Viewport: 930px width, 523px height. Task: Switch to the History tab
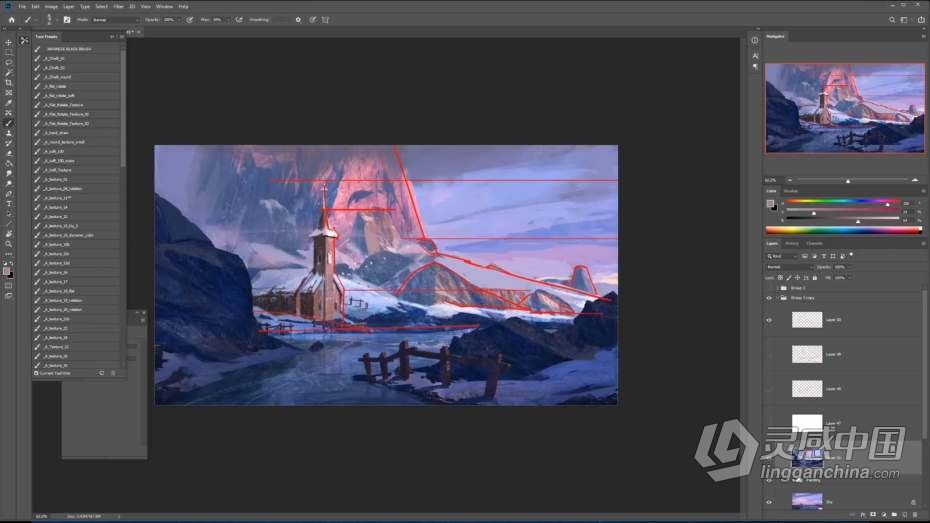pyautogui.click(x=792, y=244)
